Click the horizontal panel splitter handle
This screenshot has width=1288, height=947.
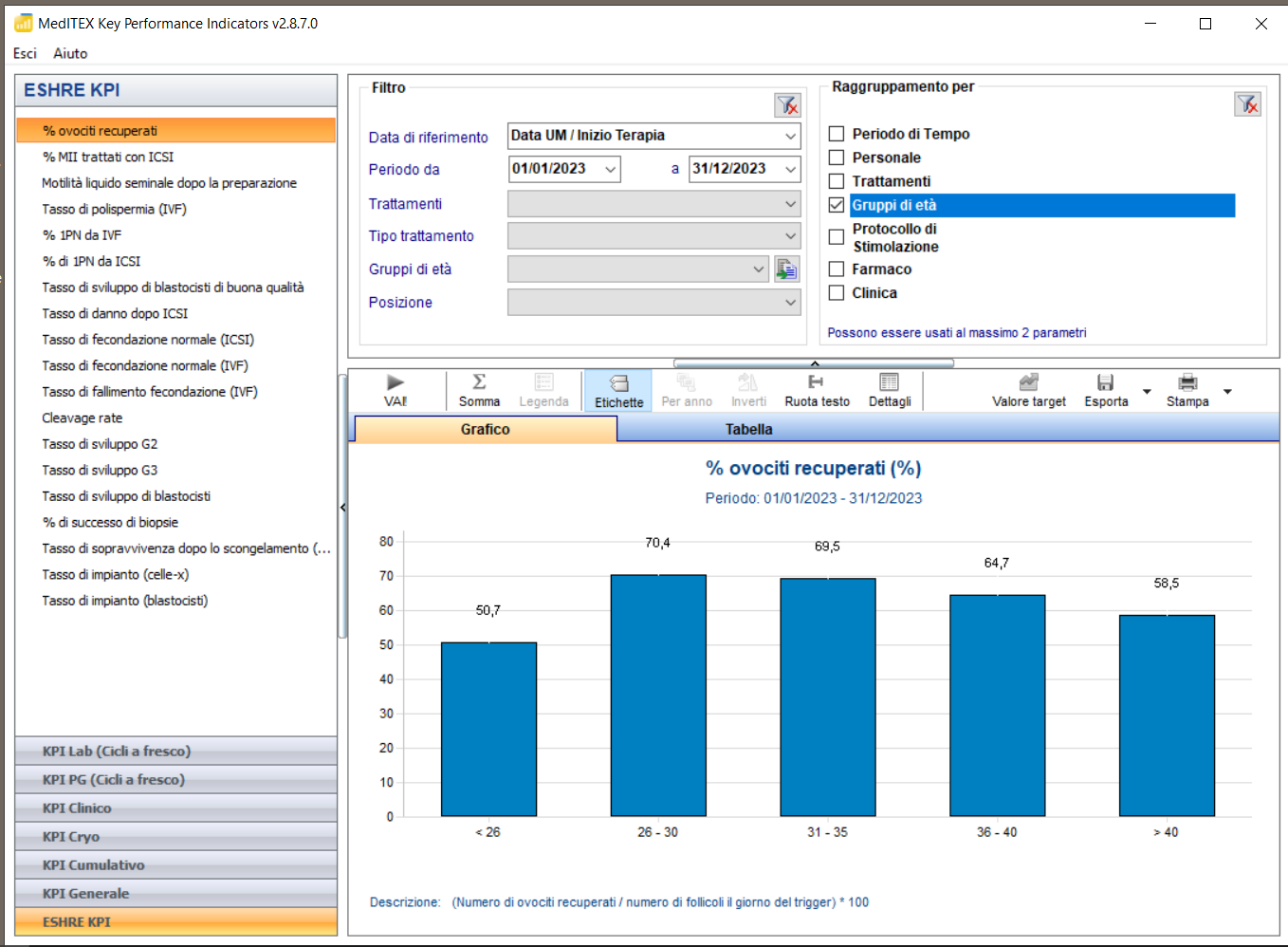click(x=814, y=363)
